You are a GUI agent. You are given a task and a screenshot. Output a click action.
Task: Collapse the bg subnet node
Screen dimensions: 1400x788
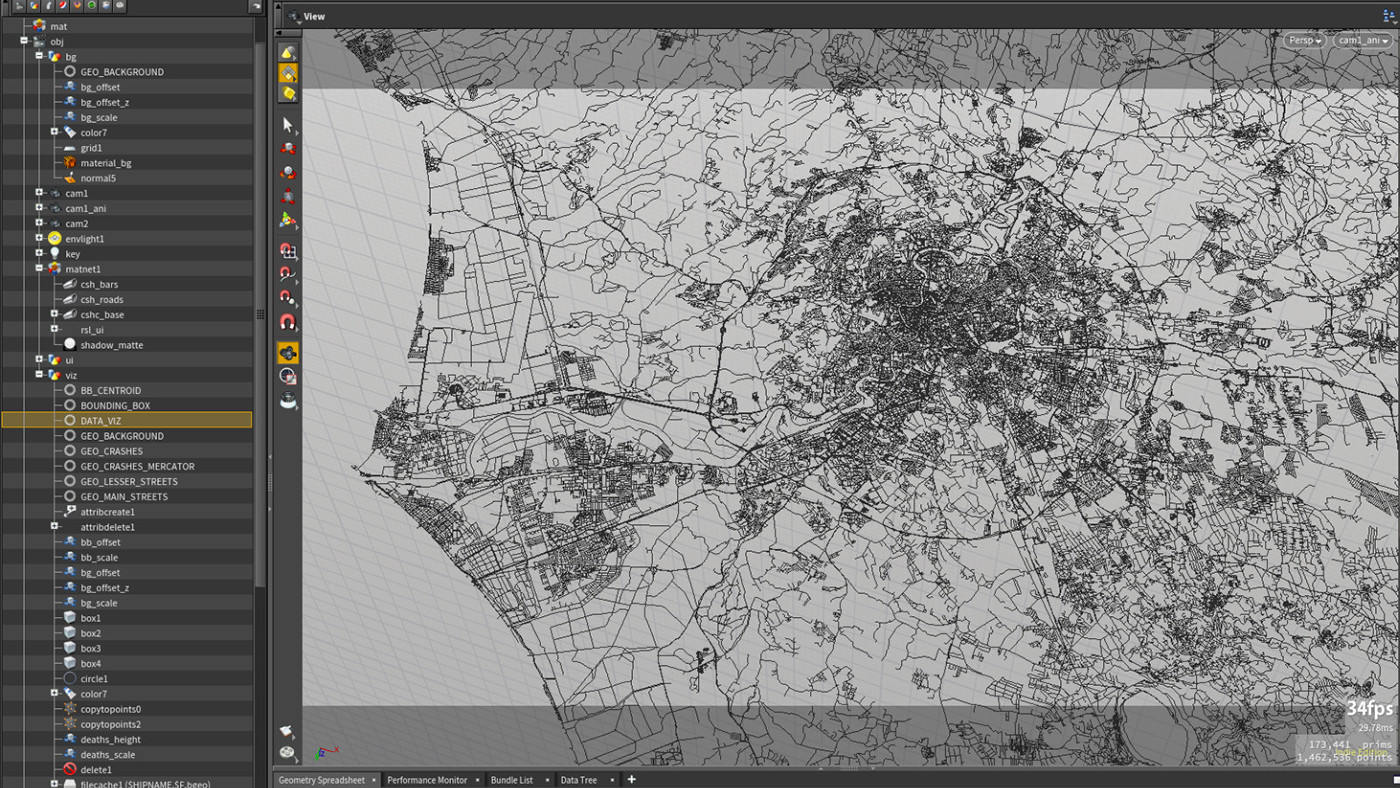click(39, 56)
